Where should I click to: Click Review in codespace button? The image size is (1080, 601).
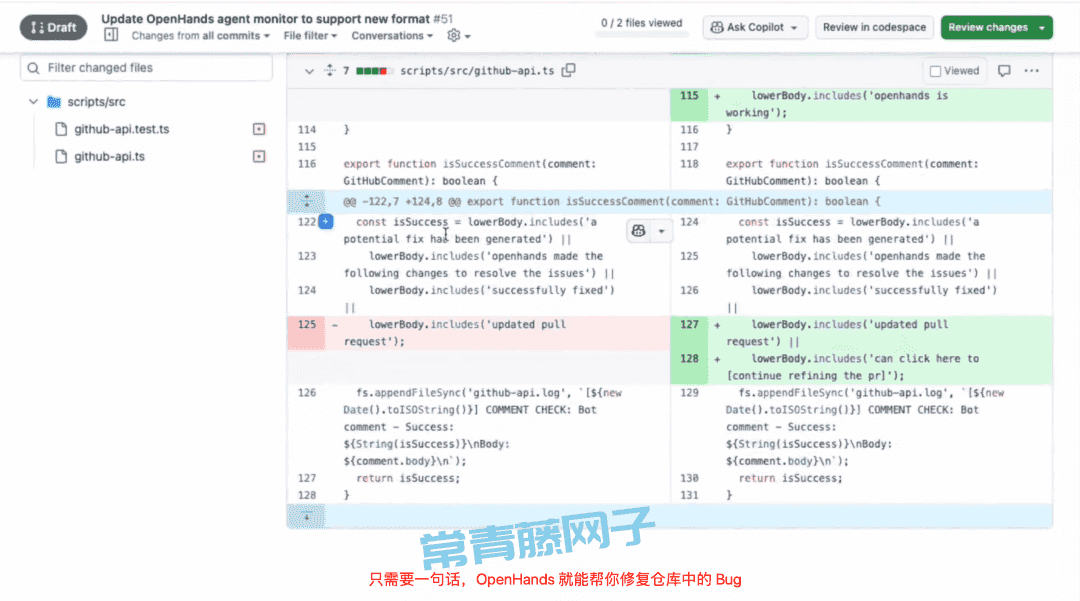click(x=874, y=28)
